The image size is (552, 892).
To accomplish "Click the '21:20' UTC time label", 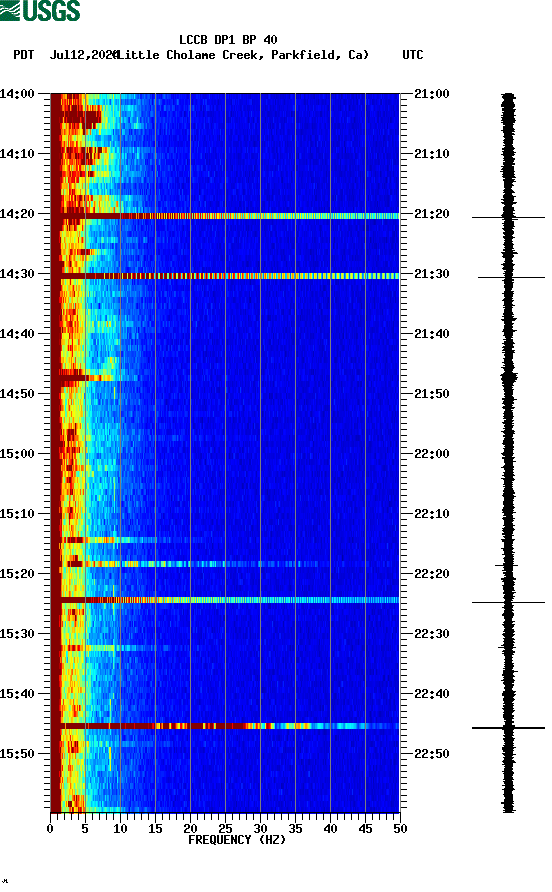I will 432,214.
